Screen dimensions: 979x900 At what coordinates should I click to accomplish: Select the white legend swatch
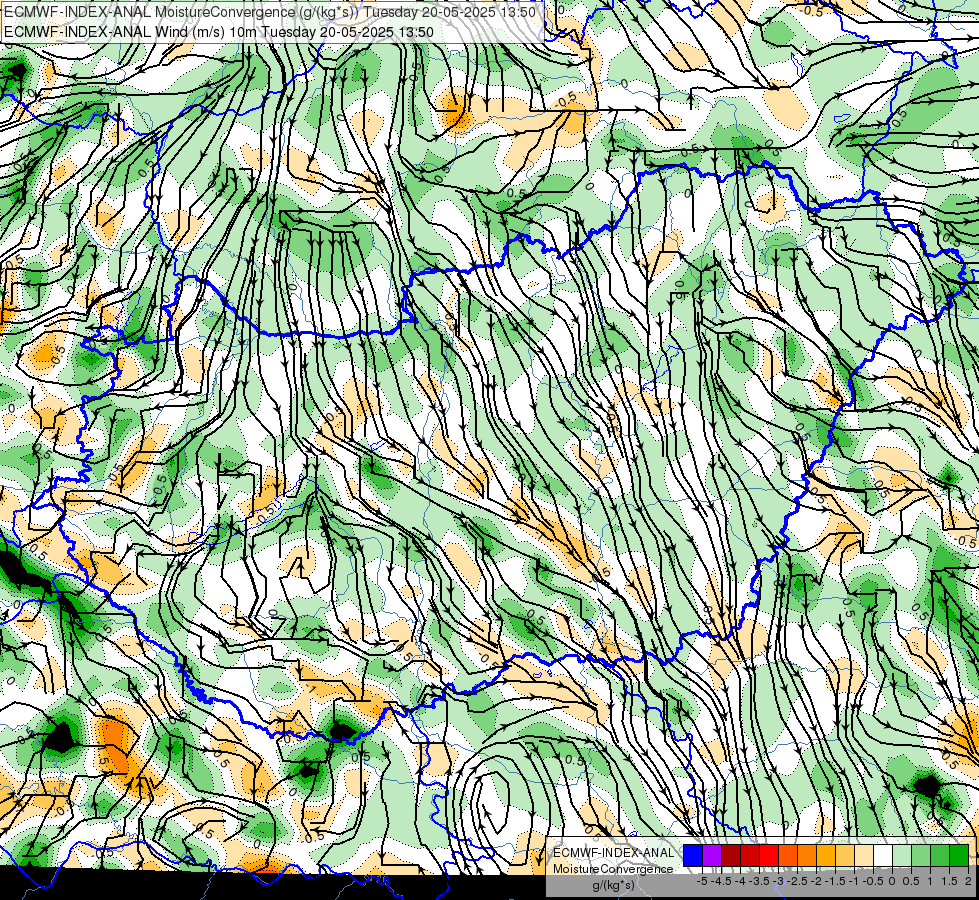(883, 855)
